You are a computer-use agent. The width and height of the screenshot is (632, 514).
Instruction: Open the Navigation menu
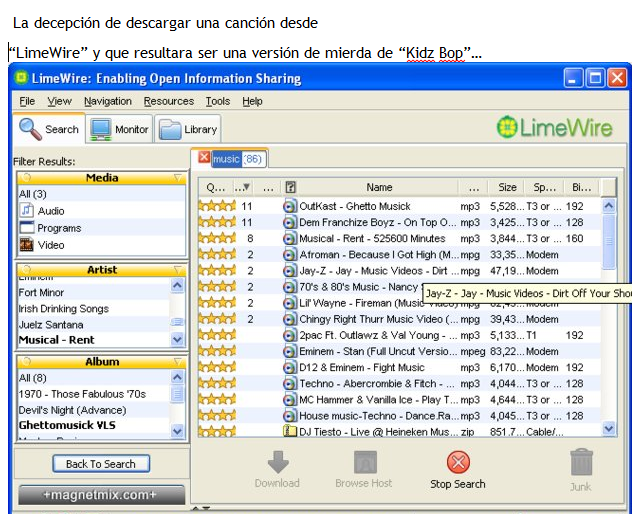tap(108, 101)
